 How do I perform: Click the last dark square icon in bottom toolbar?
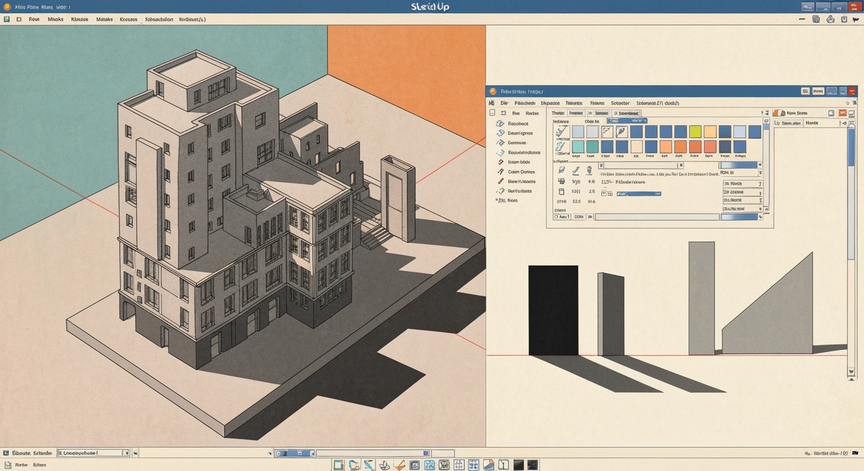533,465
